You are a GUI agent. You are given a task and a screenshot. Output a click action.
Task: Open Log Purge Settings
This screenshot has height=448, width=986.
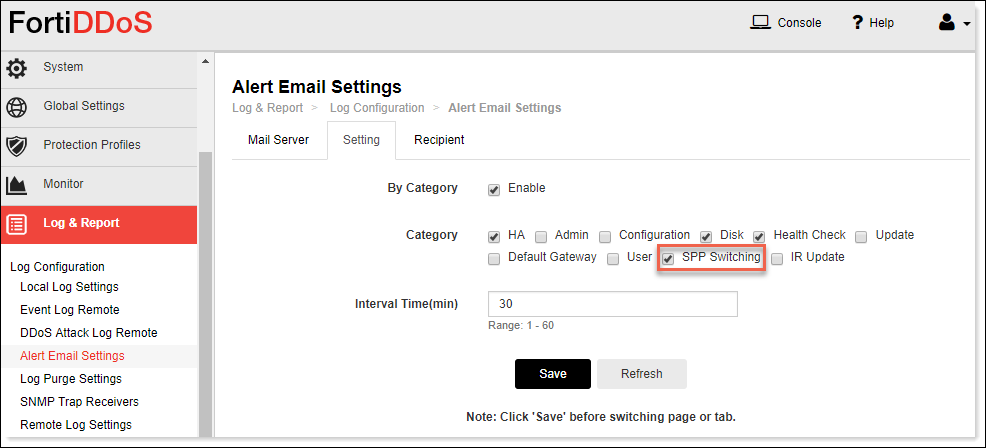[71, 379]
